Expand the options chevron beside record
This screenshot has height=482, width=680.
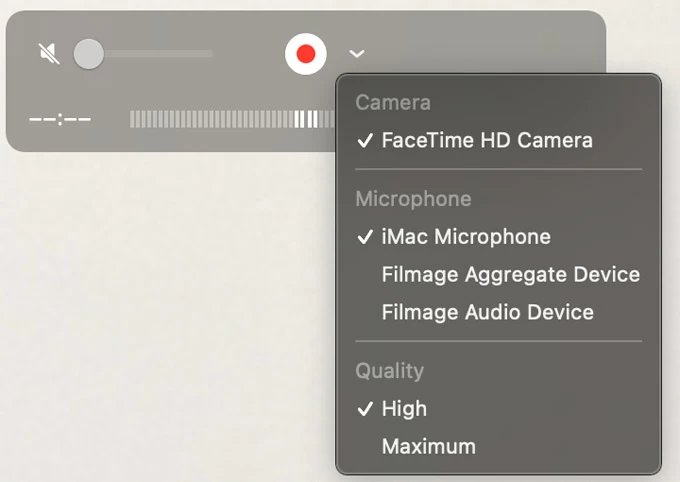(357, 54)
